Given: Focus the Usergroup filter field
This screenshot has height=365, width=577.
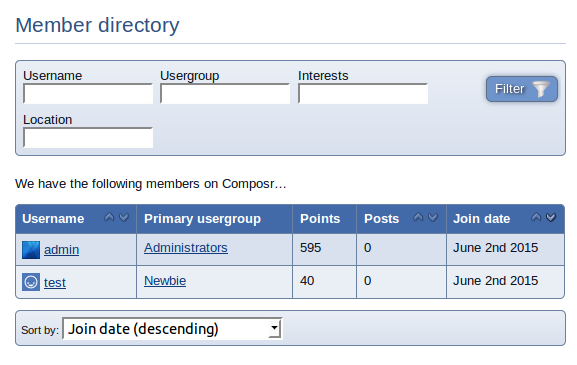Looking at the screenshot, I should pos(225,93).
